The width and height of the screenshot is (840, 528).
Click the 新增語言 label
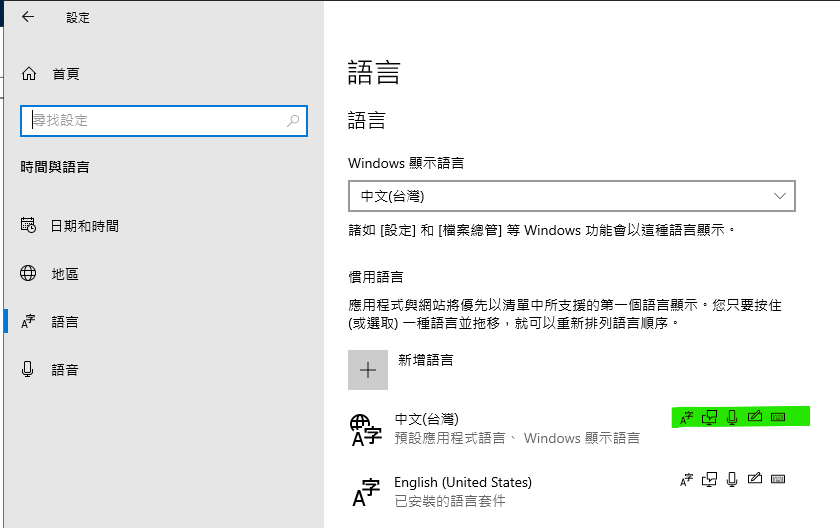coord(425,360)
